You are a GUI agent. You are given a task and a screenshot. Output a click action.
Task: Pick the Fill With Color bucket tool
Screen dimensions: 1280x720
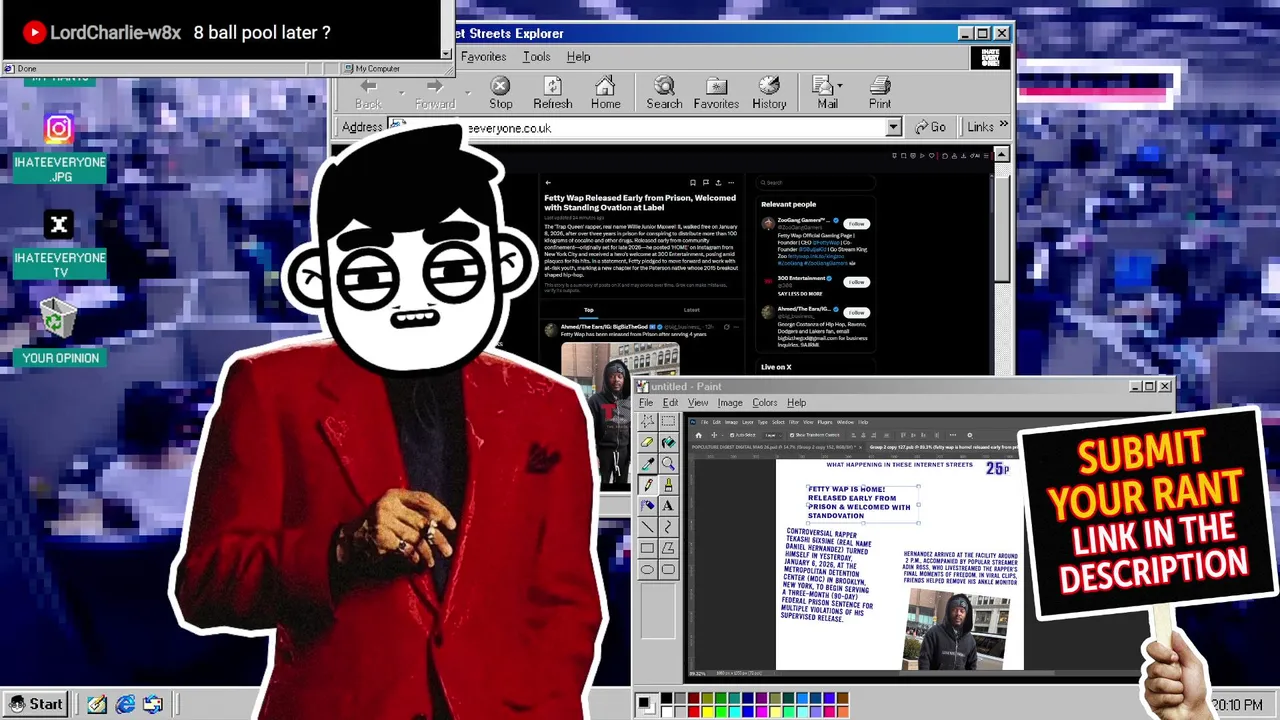click(668, 442)
